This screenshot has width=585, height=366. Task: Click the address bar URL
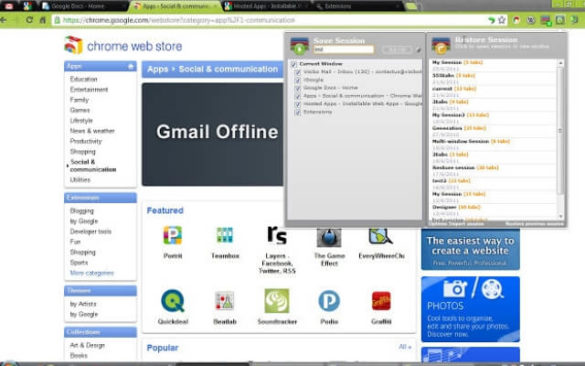point(179,20)
